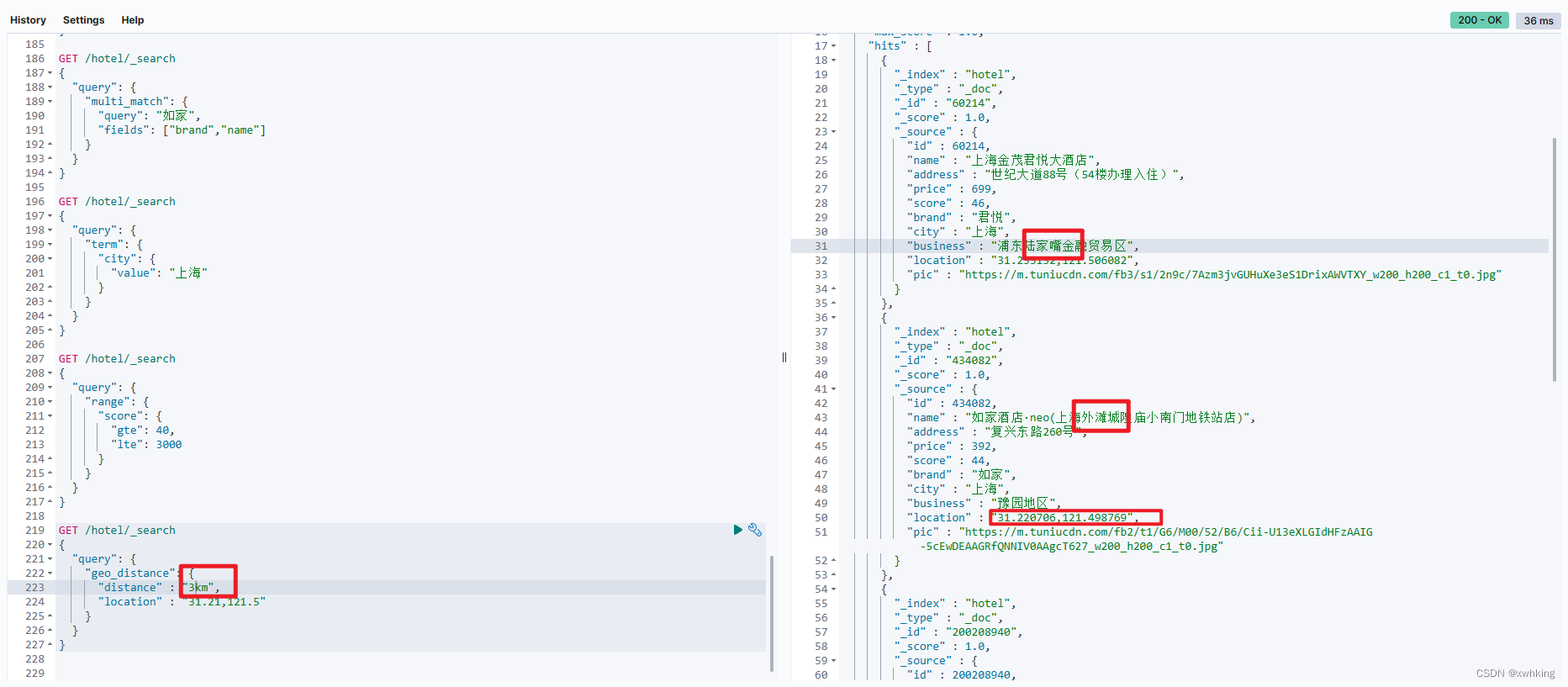Click the 36 ms response time badge
Viewport: 1568px width, 687px height.
(x=1539, y=20)
